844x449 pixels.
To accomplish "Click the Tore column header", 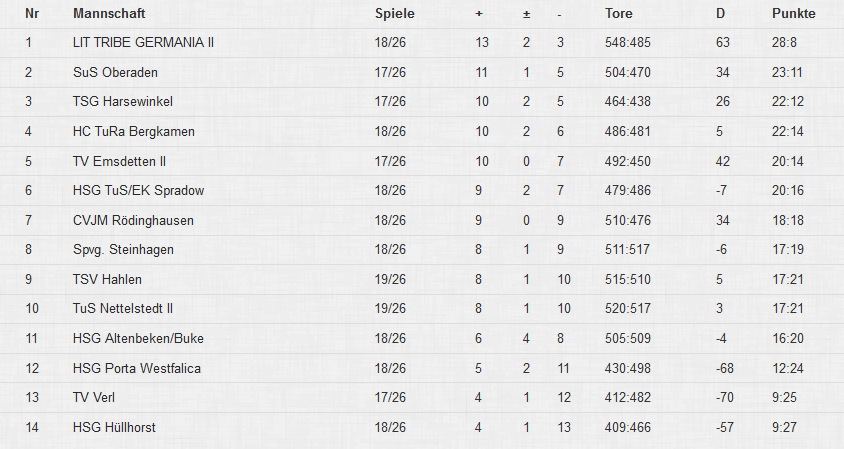I will 619,14.
